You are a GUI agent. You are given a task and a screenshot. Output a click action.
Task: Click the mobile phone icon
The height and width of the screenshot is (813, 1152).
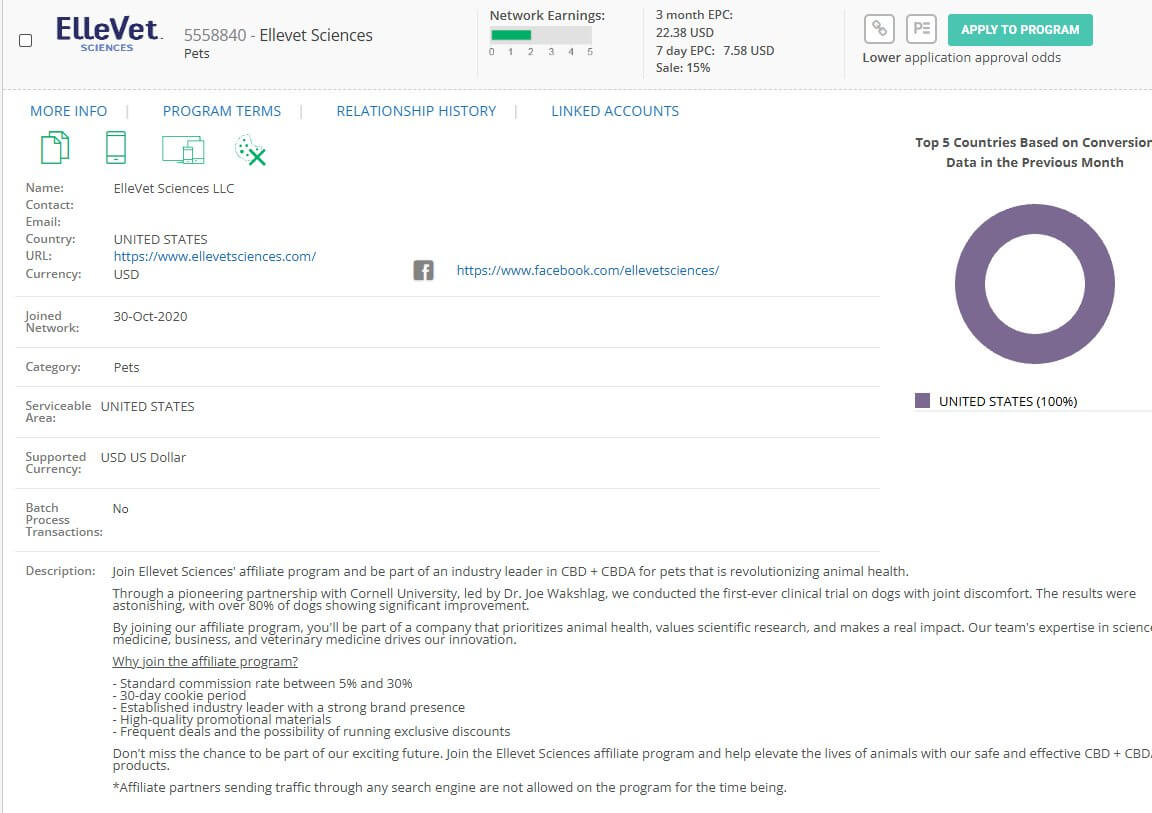pos(116,148)
